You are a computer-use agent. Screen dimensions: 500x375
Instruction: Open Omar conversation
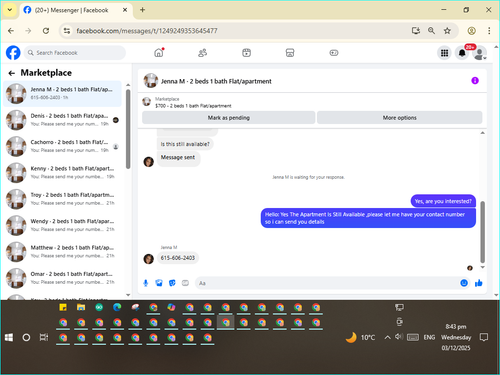click(62, 278)
